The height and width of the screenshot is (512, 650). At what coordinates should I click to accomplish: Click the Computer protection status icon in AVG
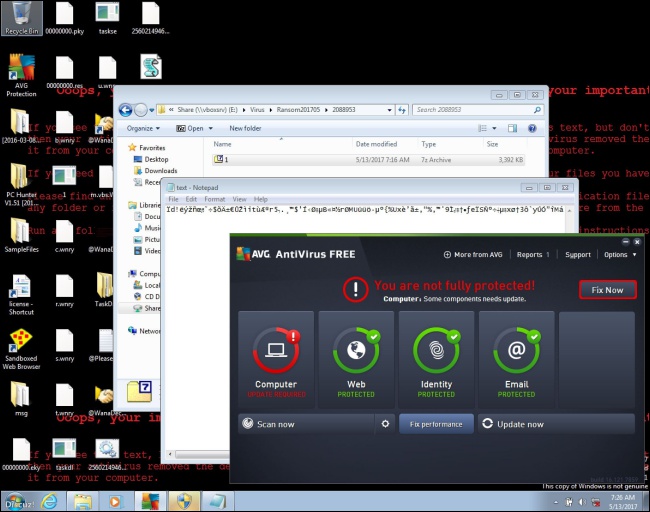pos(275,350)
